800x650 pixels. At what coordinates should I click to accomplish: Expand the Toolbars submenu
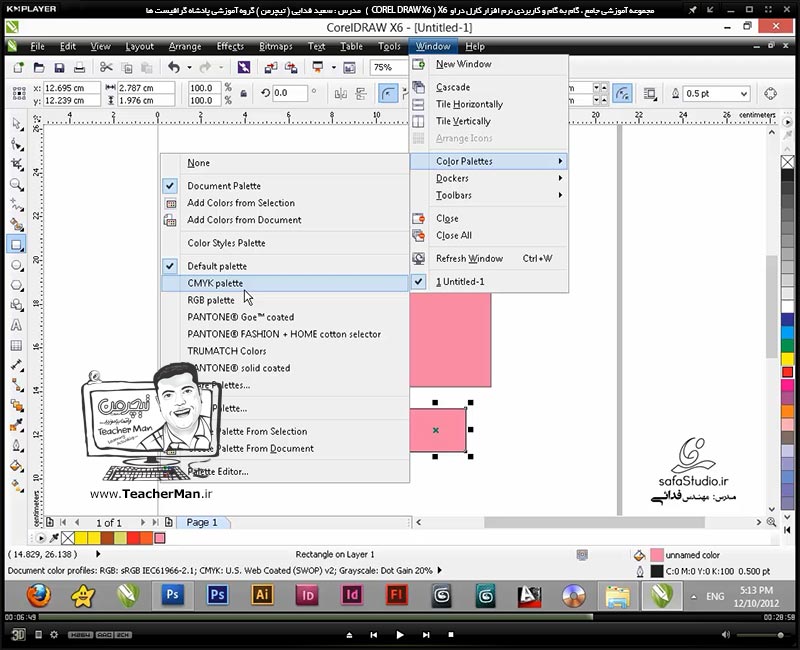(x=489, y=195)
